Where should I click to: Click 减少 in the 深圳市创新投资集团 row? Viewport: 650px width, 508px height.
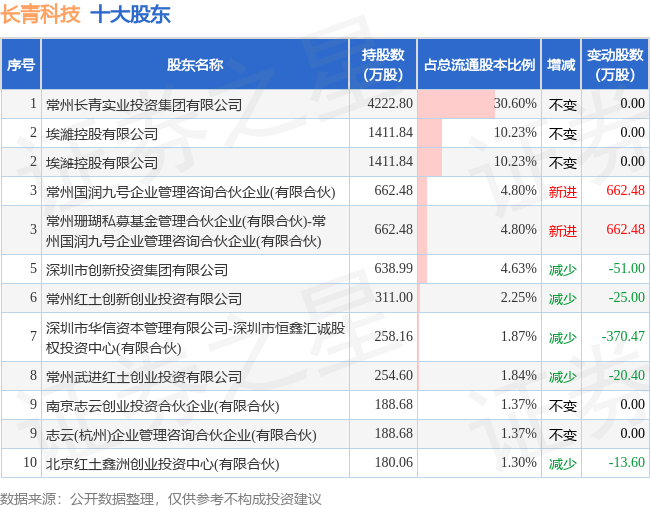pyautogui.click(x=563, y=270)
